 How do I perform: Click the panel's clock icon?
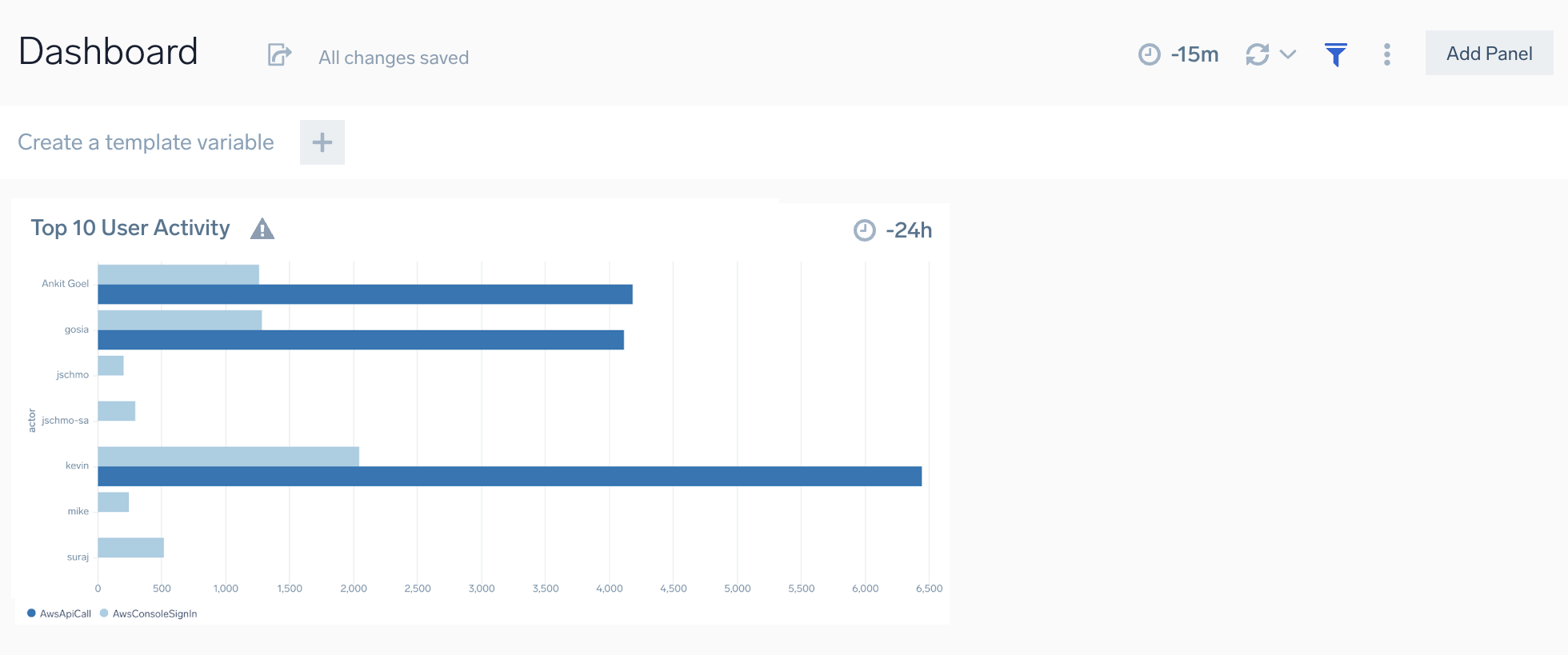[864, 230]
